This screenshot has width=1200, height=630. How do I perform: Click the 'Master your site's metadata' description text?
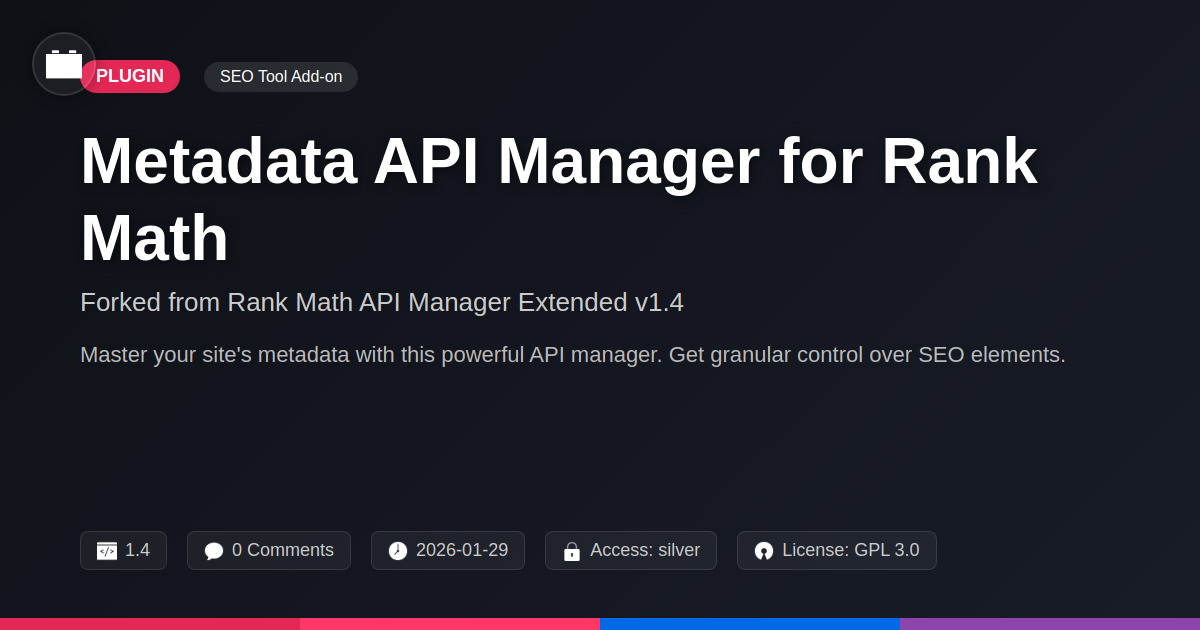click(573, 355)
